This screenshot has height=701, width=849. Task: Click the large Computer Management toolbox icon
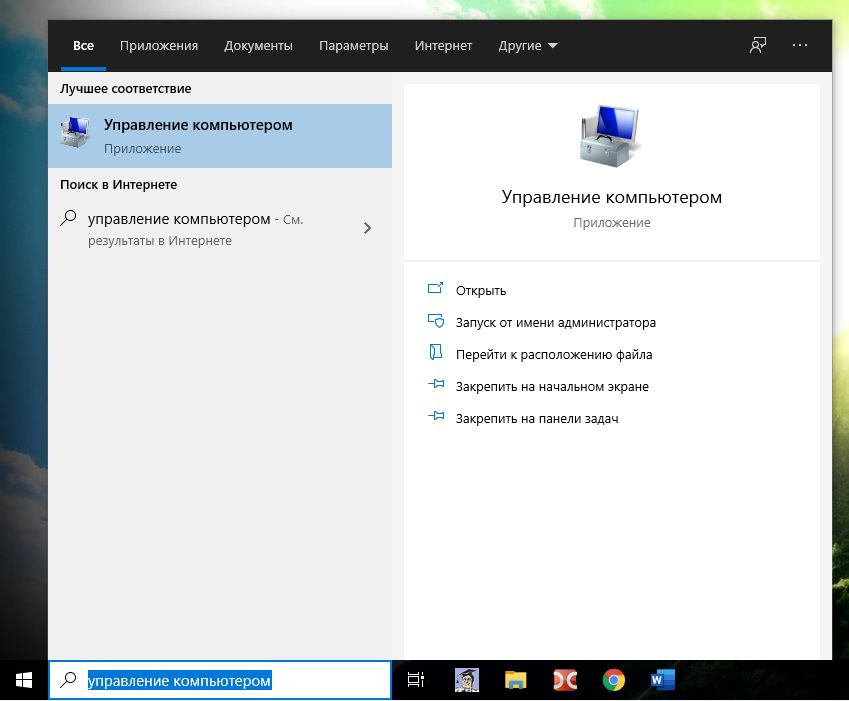pos(611,136)
